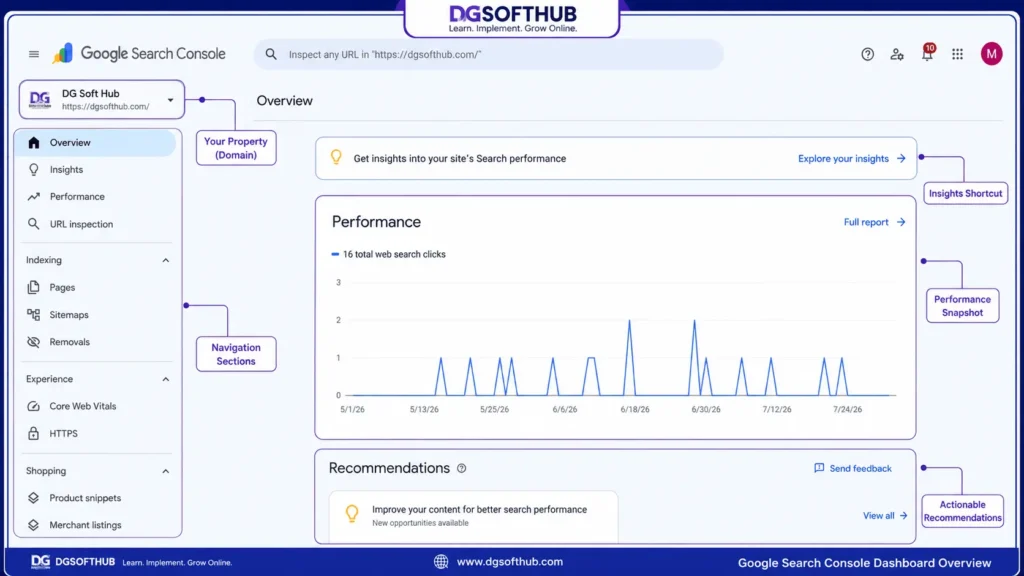Select Performance in the sidebar
Image resolution: width=1024 pixels, height=576 pixels.
tap(95, 197)
